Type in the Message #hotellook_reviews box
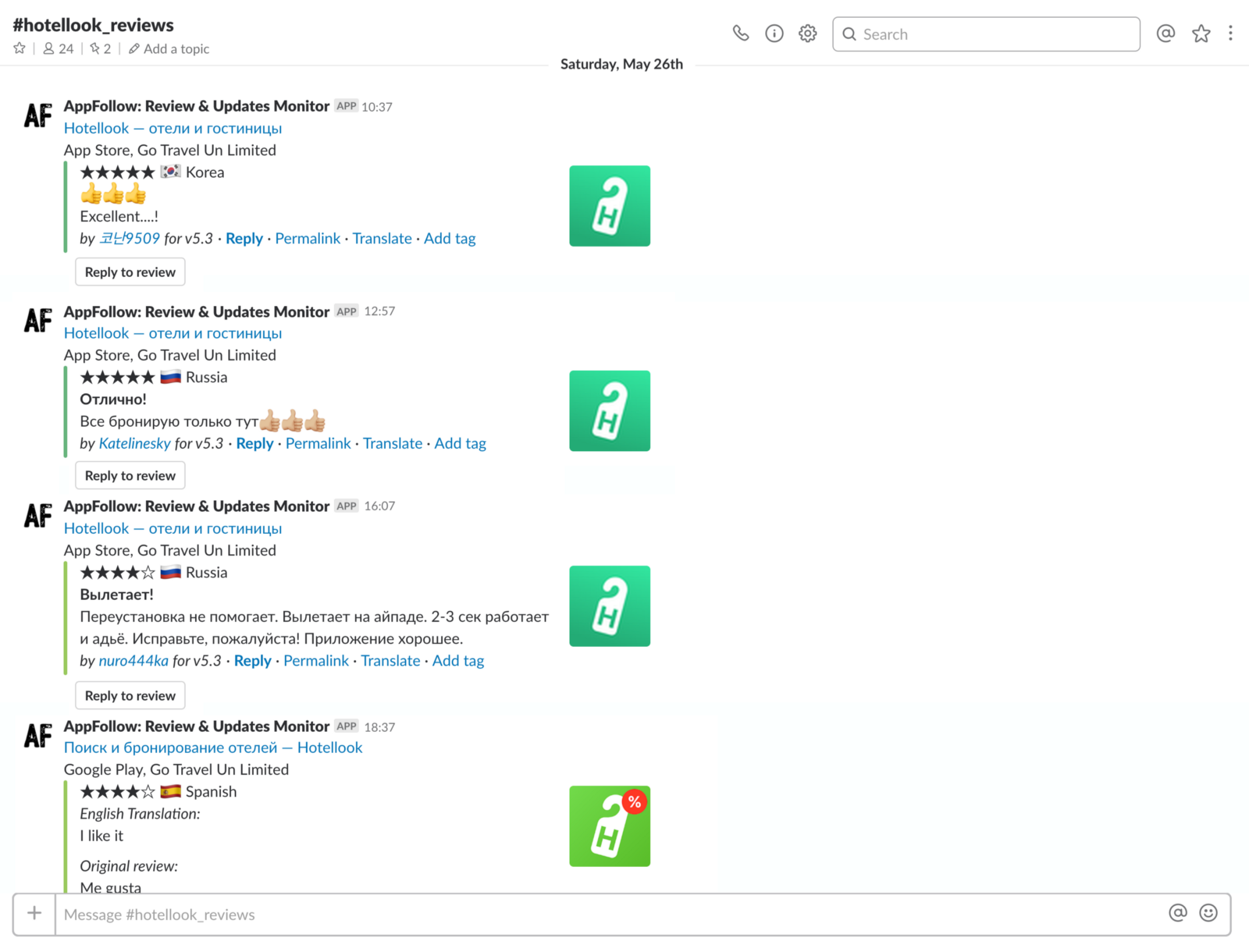 [x=609, y=915]
